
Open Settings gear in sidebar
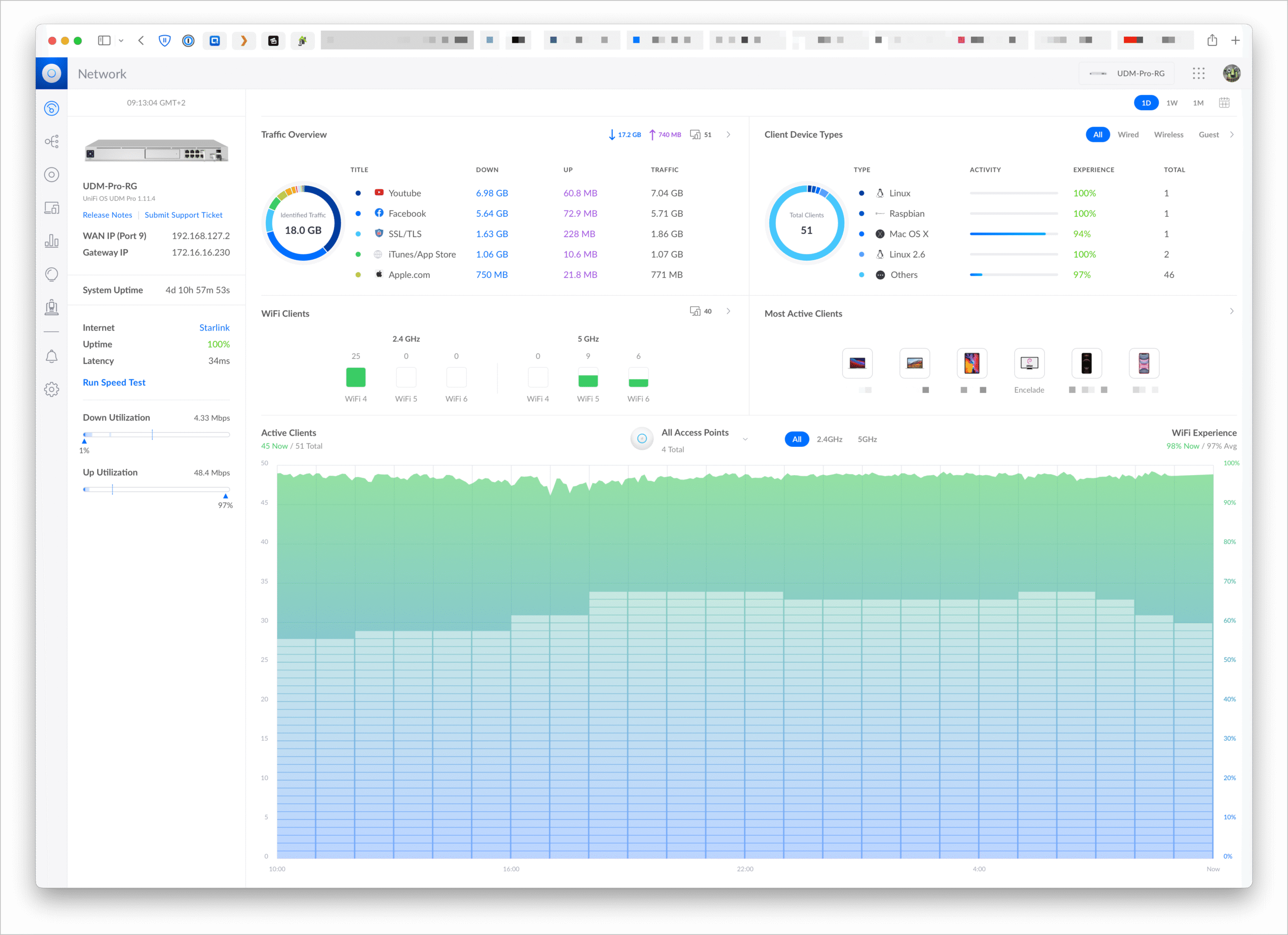tap(52, 389)
